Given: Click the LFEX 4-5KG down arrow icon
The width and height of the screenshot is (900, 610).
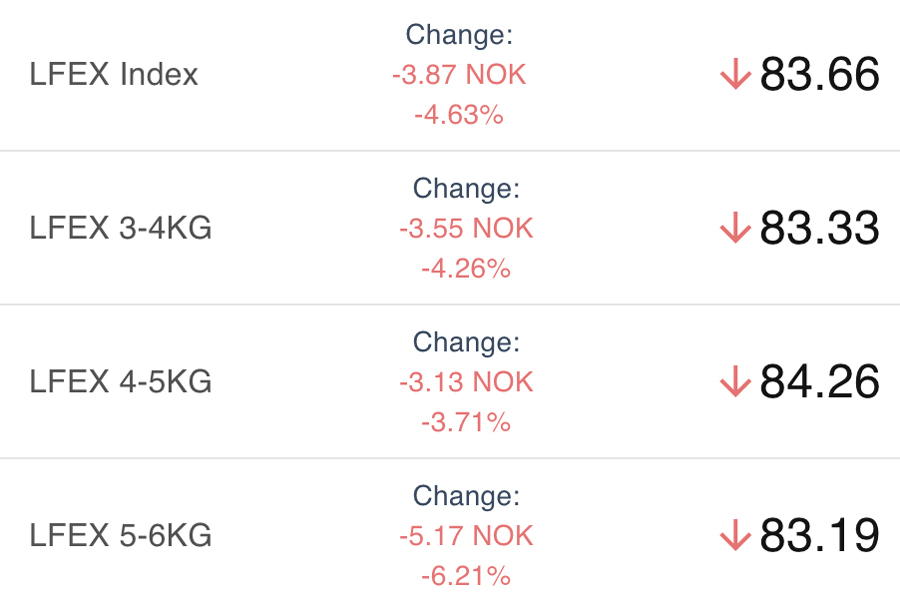Looking at the screenshot, I should 735,382.
